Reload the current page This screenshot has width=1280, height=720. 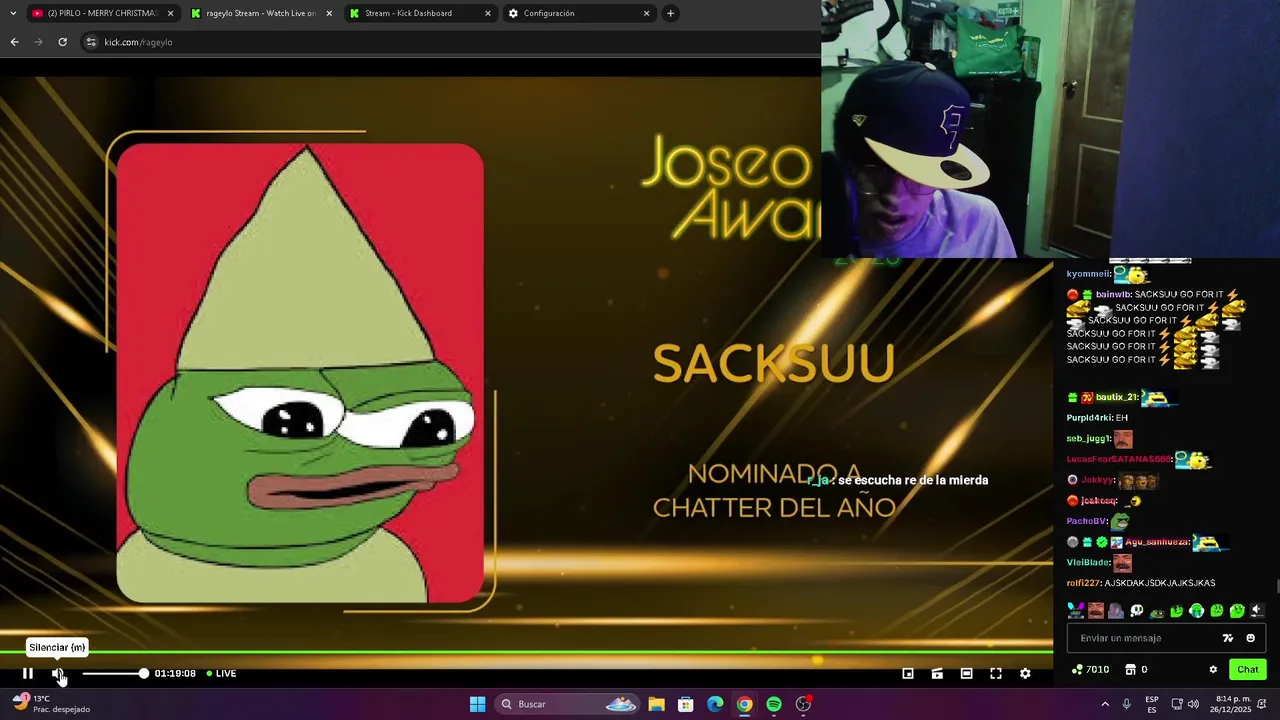[62, 42]
